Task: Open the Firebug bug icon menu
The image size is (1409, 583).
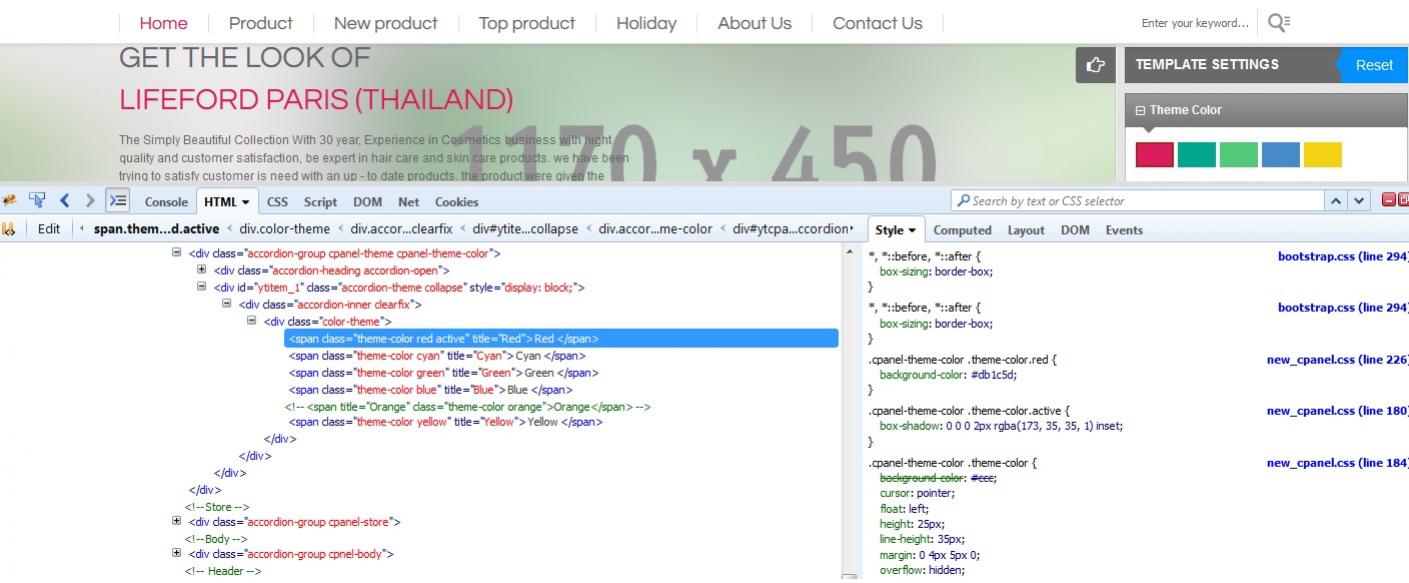Action: [x=9, y=201]
